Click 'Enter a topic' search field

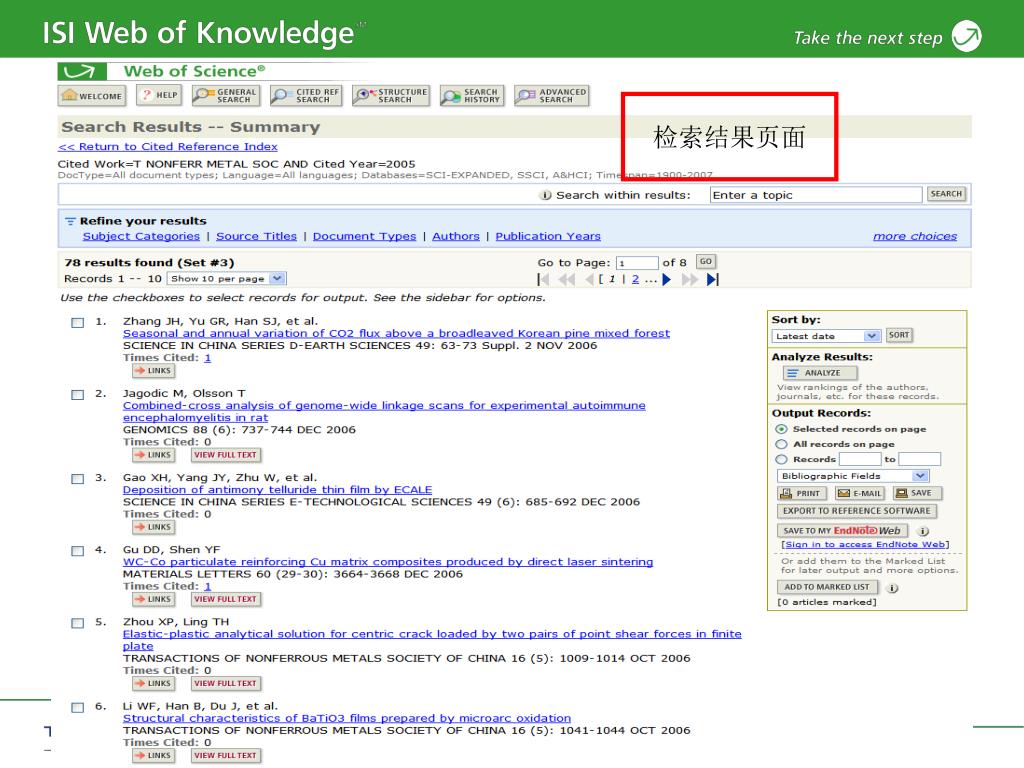point(816,195)
